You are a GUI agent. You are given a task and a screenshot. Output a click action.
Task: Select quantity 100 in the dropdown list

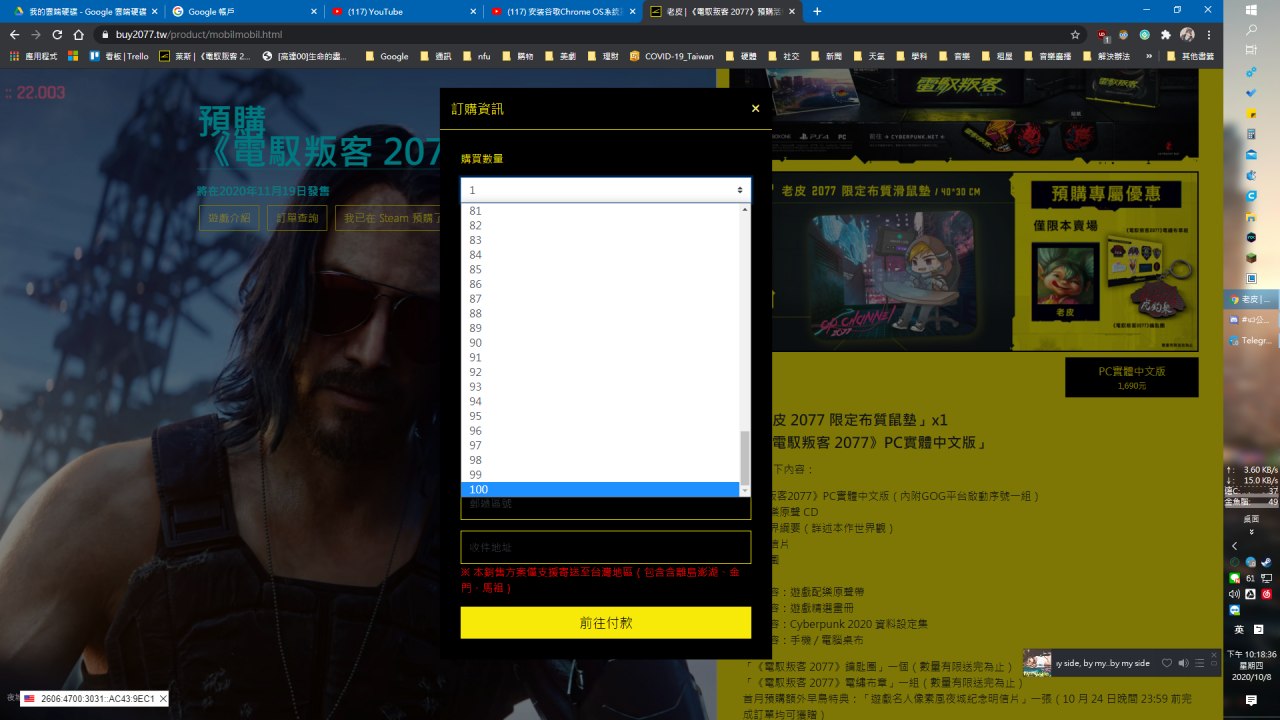pyautogui.click(x=600, y=490)
